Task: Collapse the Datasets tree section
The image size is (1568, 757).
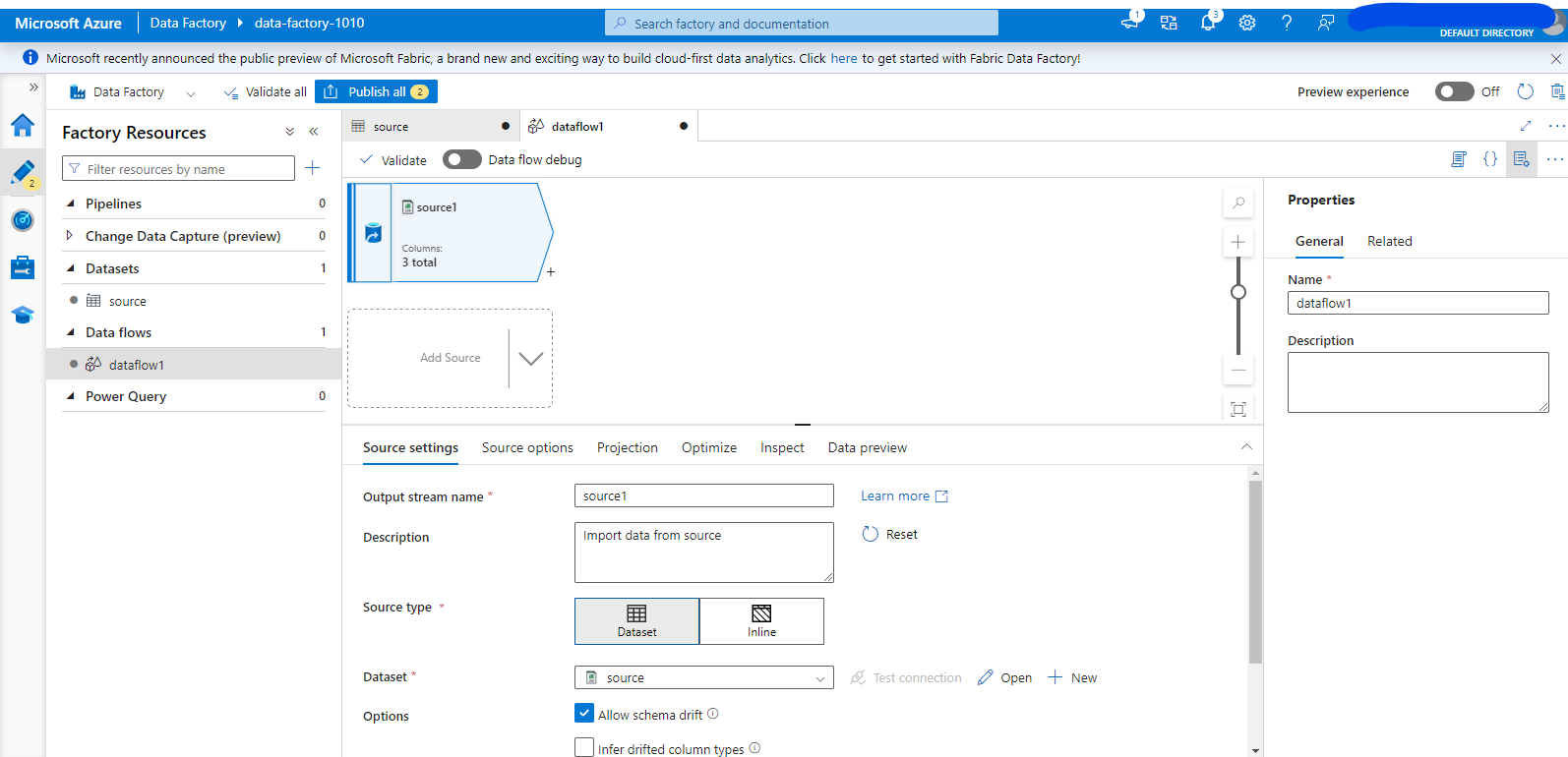Action: 70,268
